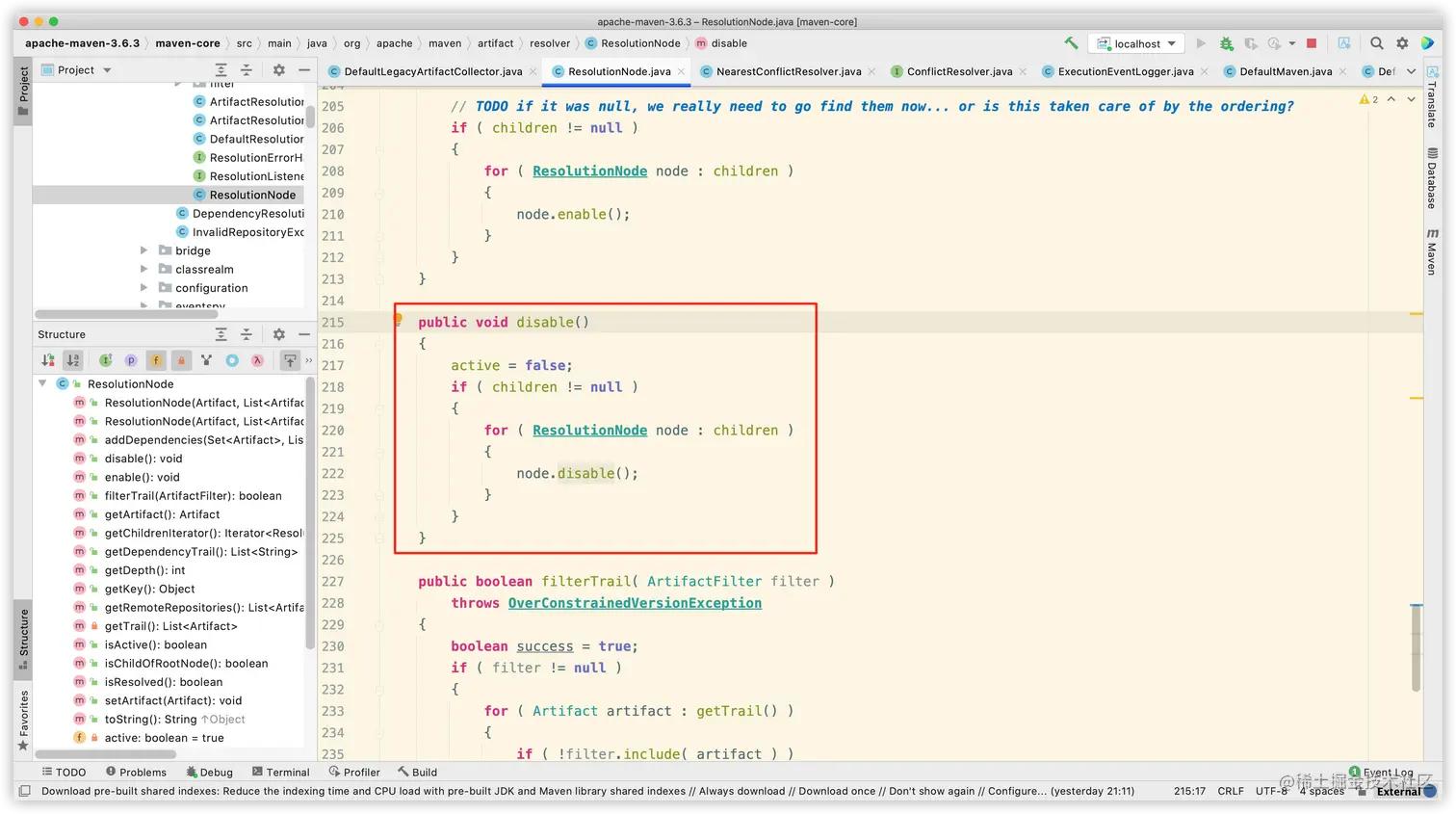Open Project panel options gear

point(278,70)
